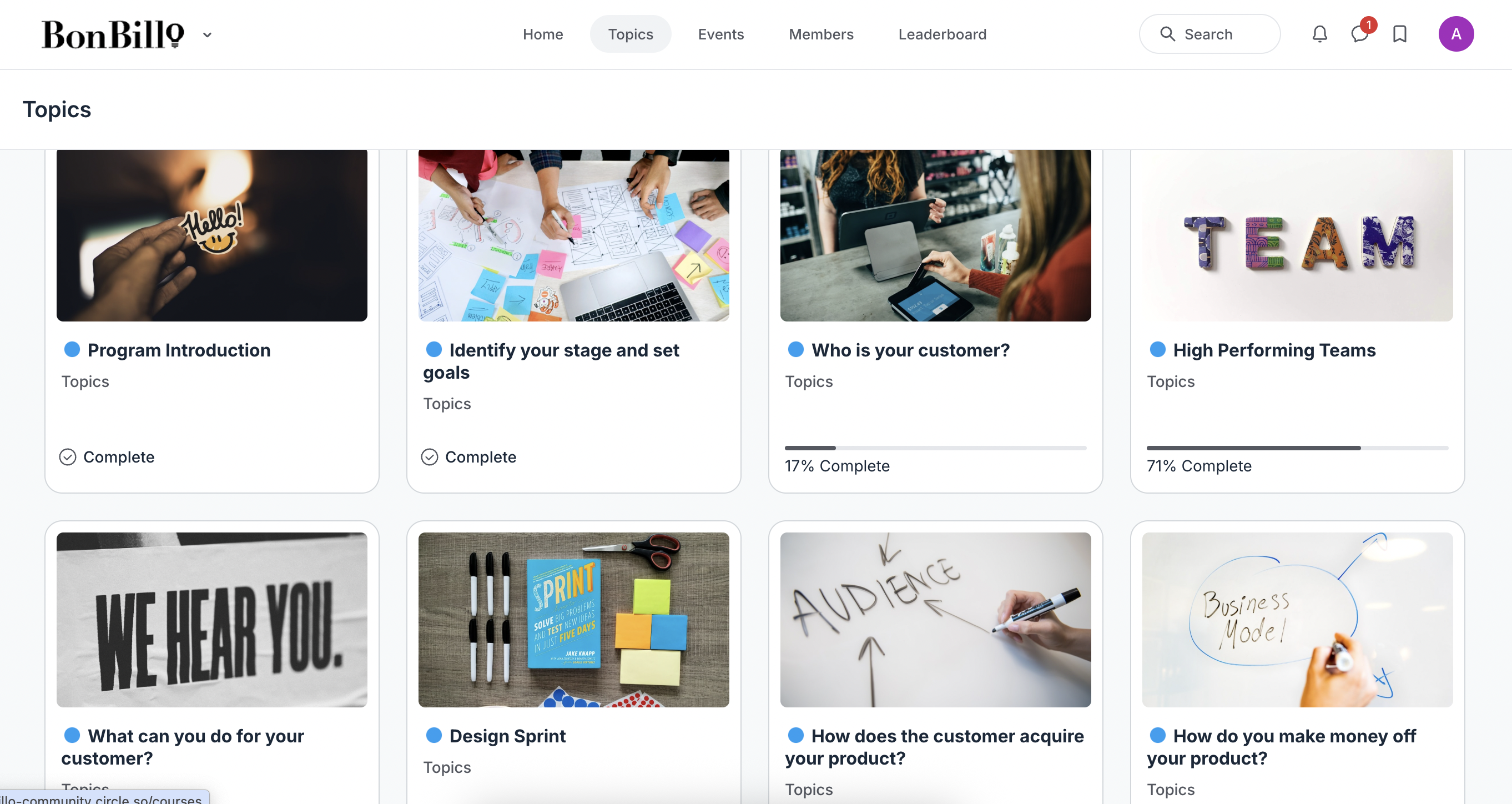Image resolution: width=1512 pixels, height=804 pixels.
Task: Click blue dot beside Program Introduction
Action: click(x=72, y=349)
